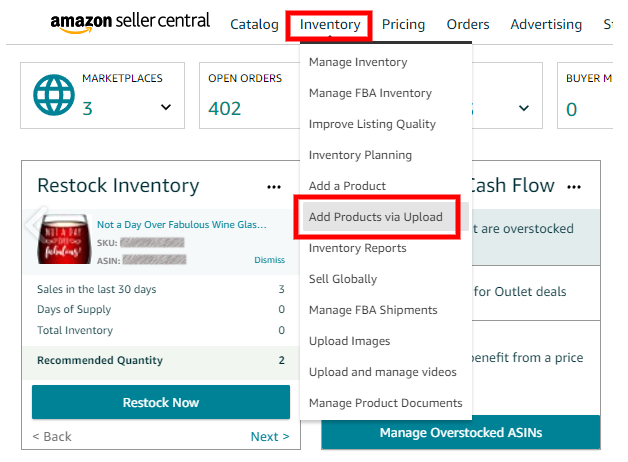Expand the Marketplaces dropdown chevron
This screenshot has height=462, width=628.
click(x=166, y=108)
